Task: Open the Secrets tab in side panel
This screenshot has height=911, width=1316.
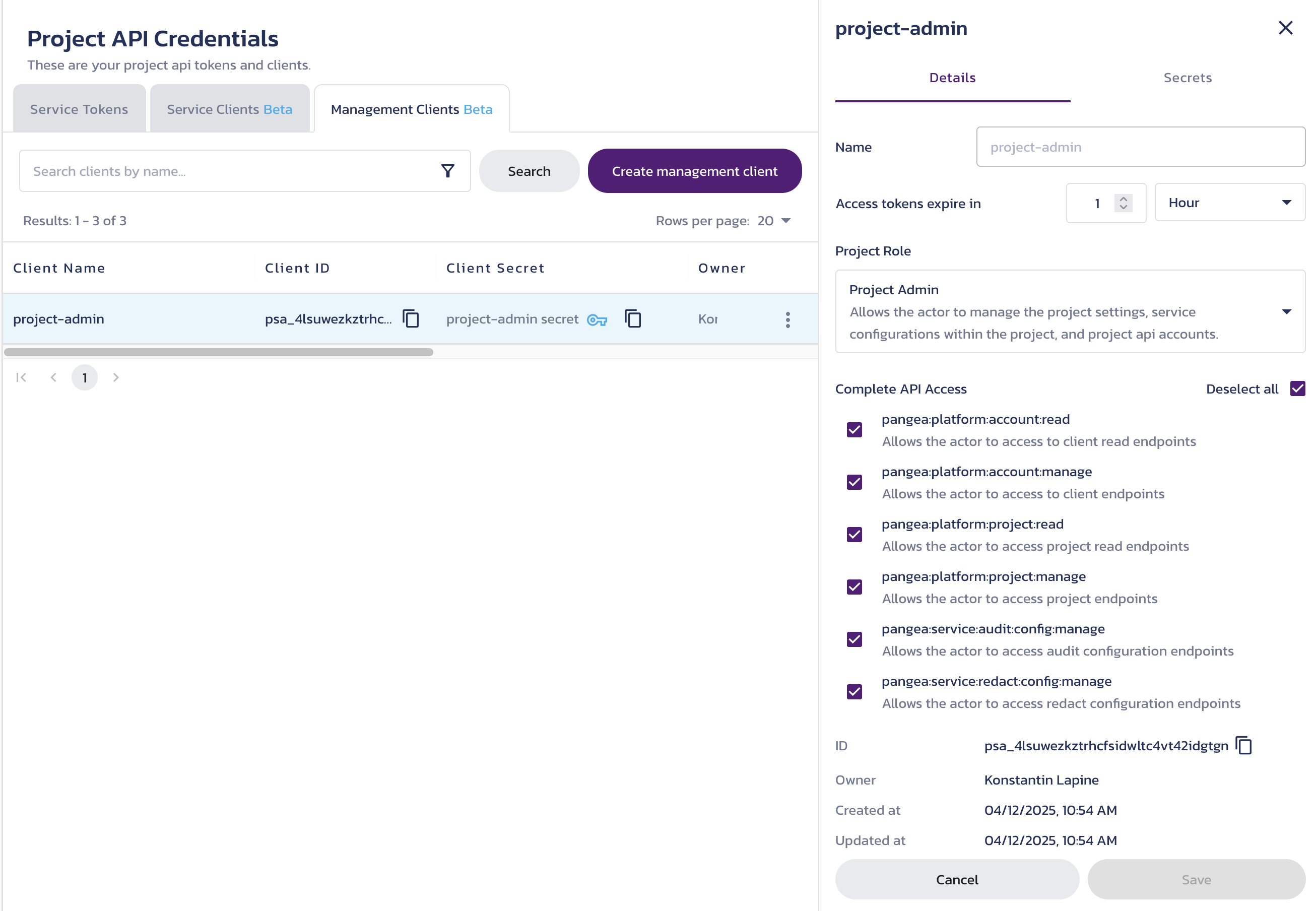Action: 1187,78
